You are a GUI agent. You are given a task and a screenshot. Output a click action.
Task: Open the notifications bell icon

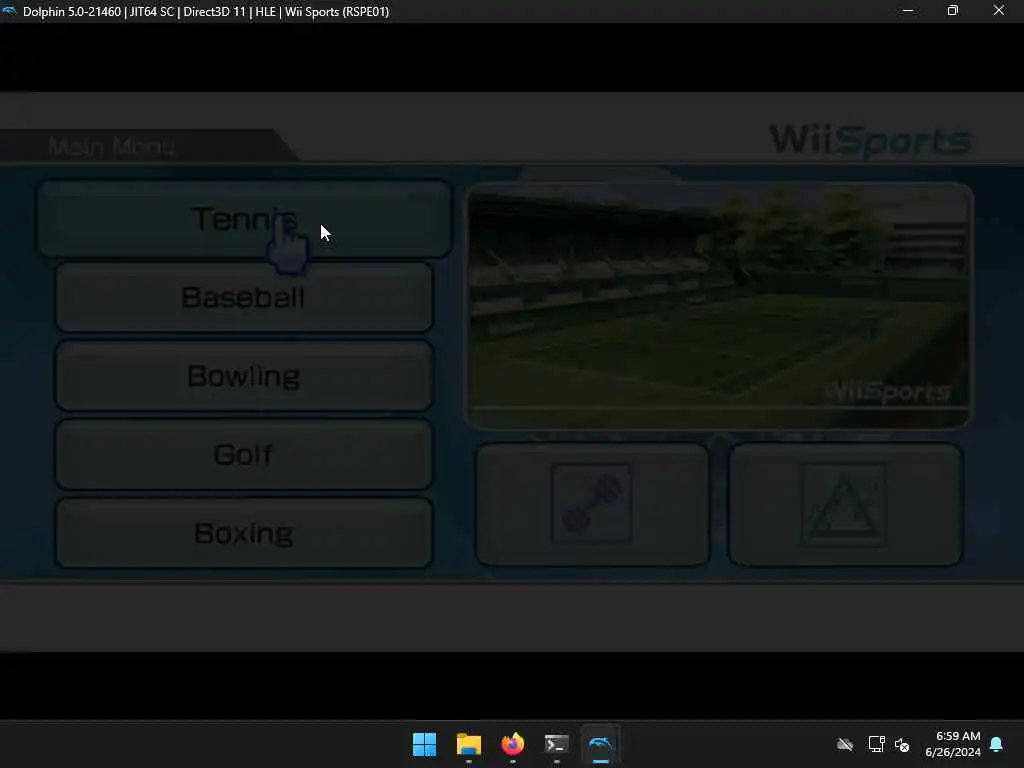click(997, 744)
